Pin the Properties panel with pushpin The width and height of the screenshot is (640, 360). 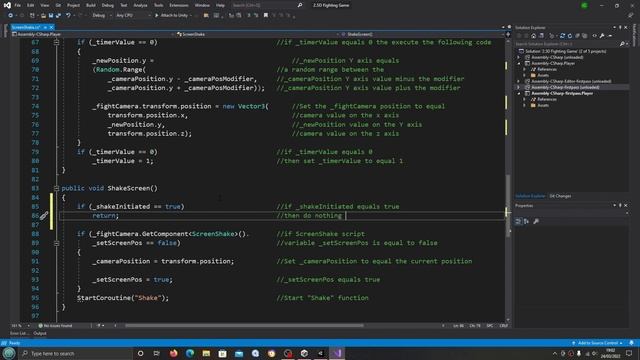point(620,206)
